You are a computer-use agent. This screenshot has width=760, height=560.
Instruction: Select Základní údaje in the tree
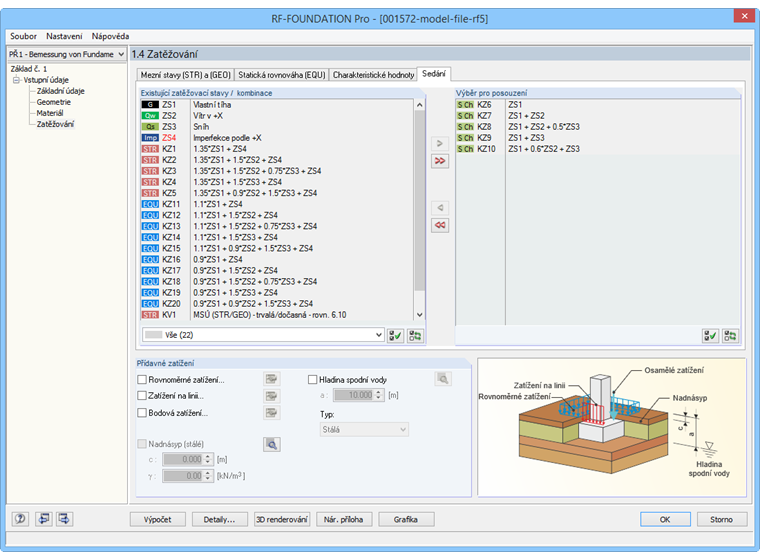(61, 91)
